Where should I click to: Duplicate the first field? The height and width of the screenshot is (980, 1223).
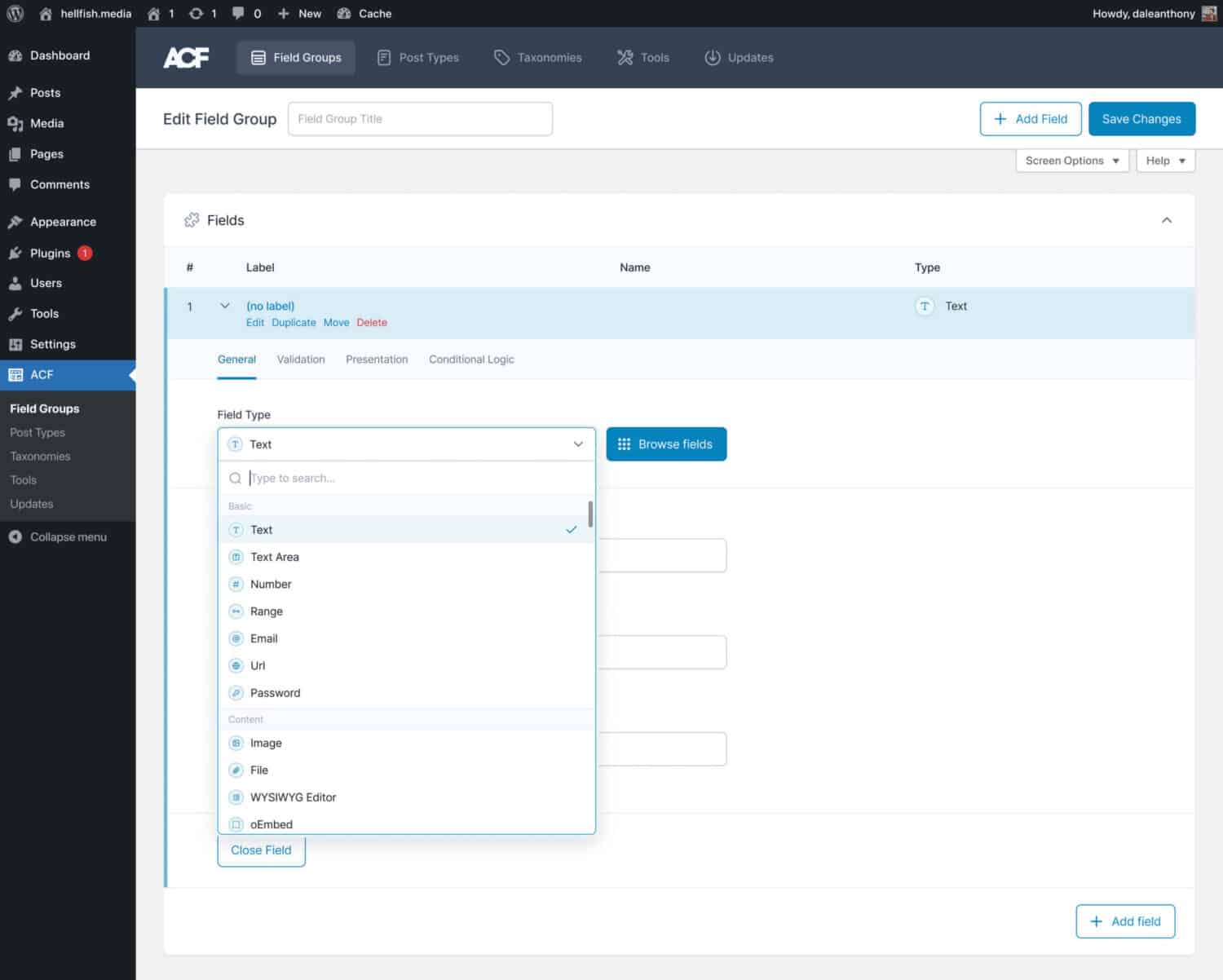pos(294,322)
